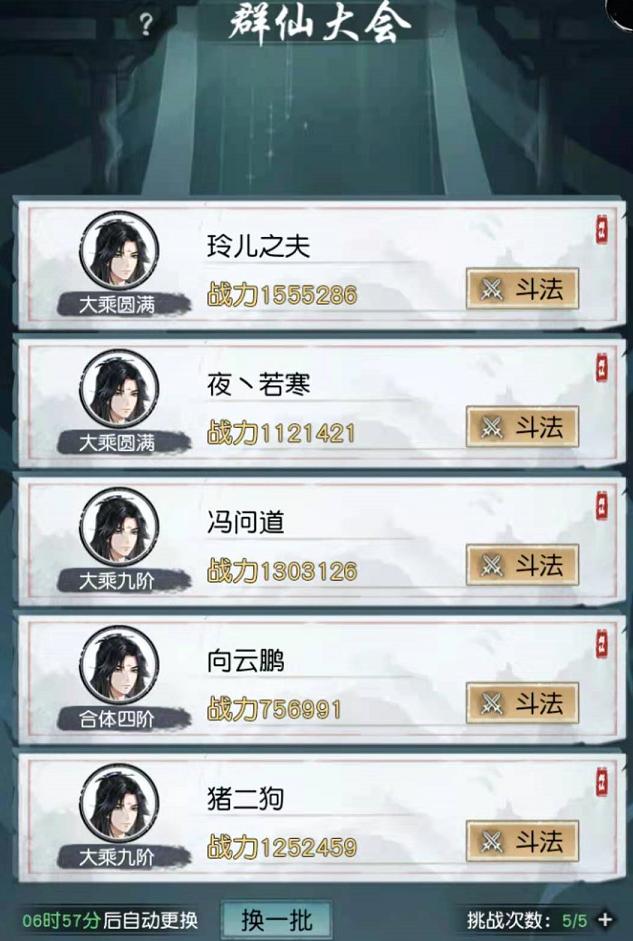Screen dimensions: 633x941
Task: View 玲儿之夫 avatar portrait
Action: (x=120, y=250)
